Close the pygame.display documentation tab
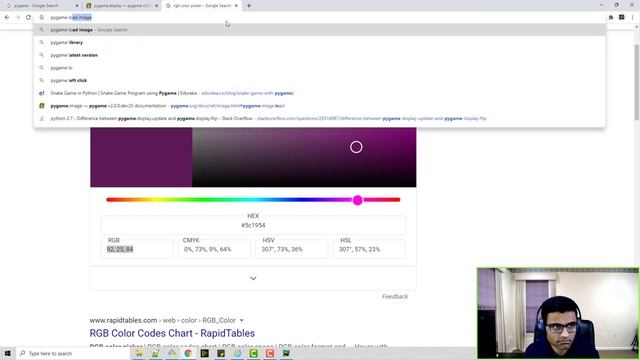 click(156, 6)
